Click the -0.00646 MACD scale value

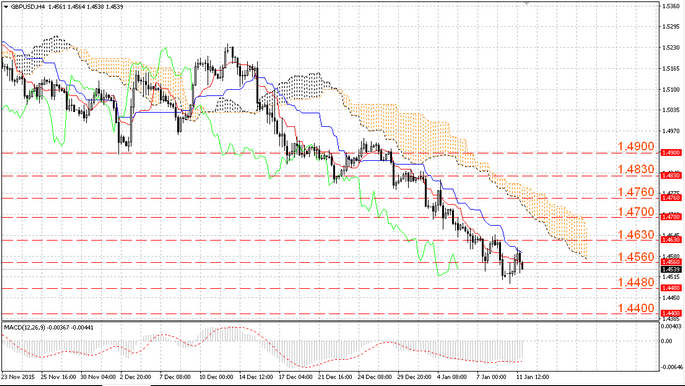pyautogui.click(x=672, y=367)
